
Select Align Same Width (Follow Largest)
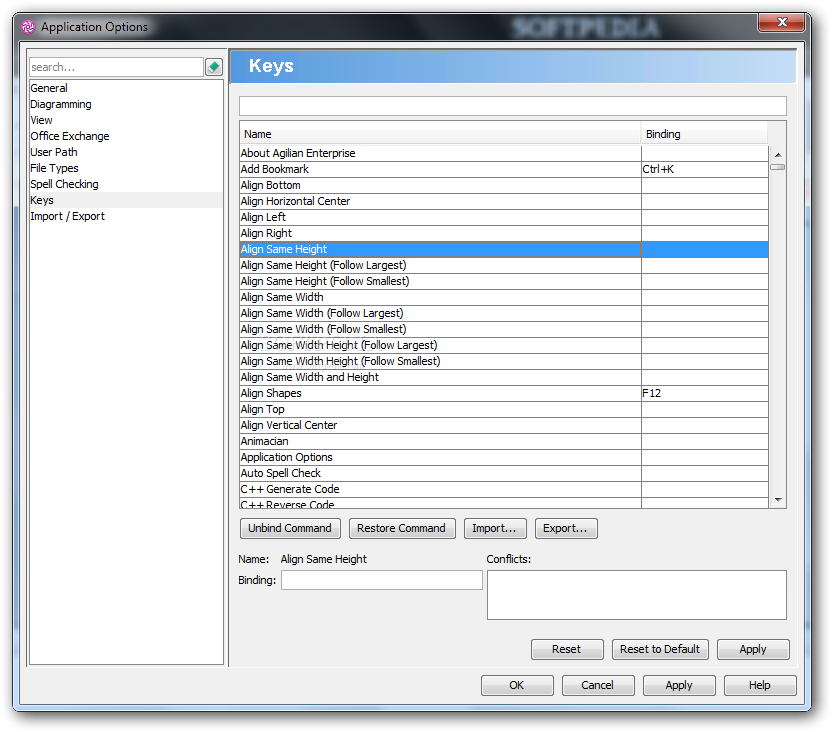[x=504, y=313]
